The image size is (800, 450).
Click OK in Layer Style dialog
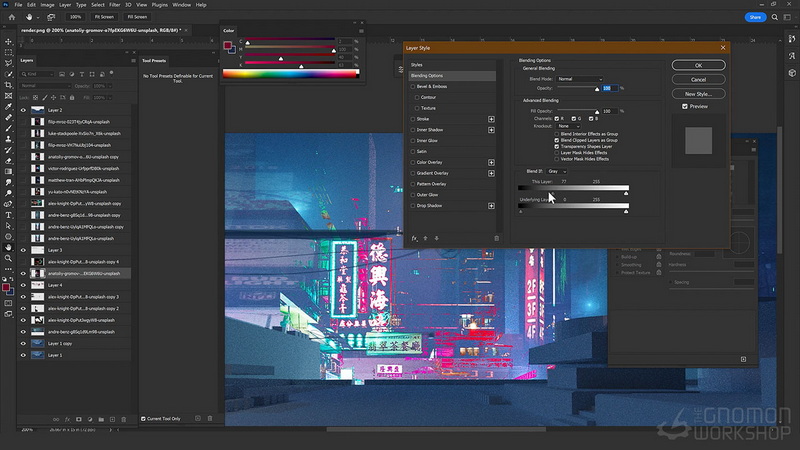point(698,65)
